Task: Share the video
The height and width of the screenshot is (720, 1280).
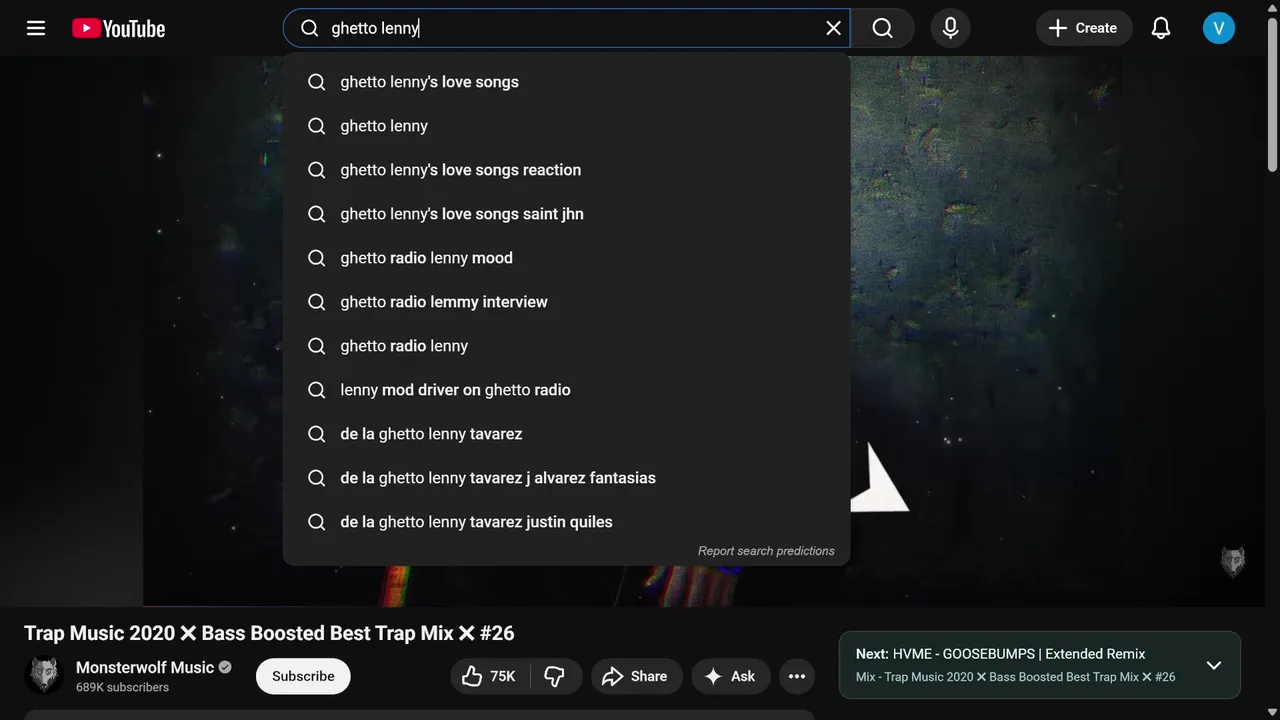Action: 636,677
